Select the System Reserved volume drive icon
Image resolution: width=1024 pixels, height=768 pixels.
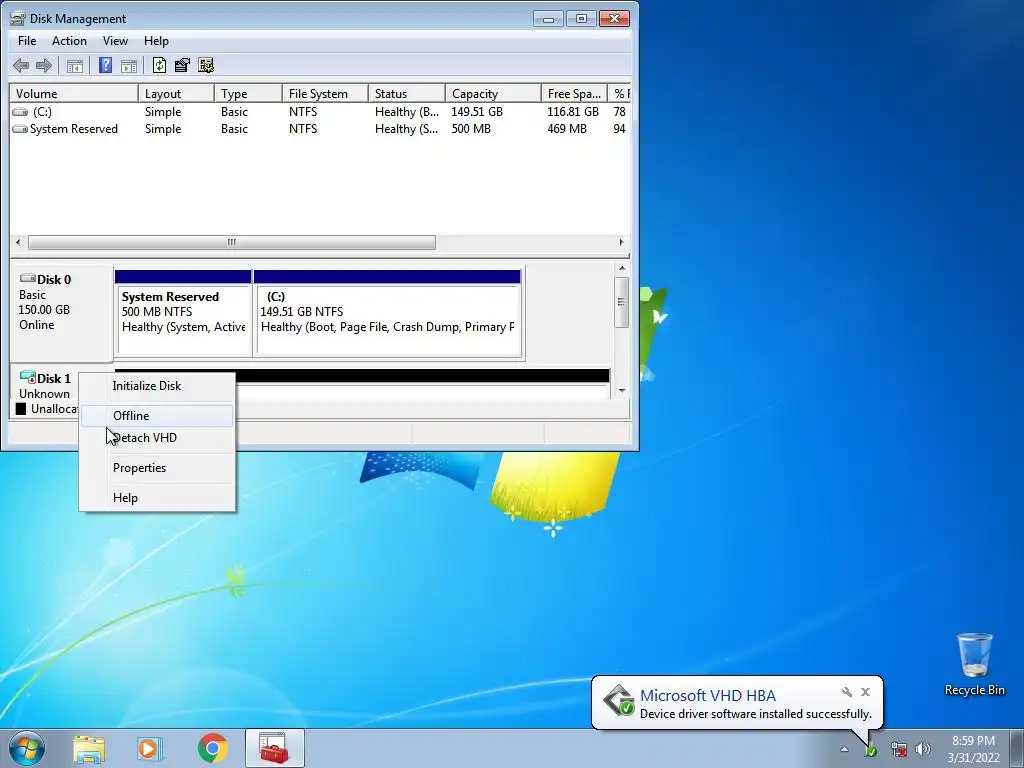pos(20,129)
